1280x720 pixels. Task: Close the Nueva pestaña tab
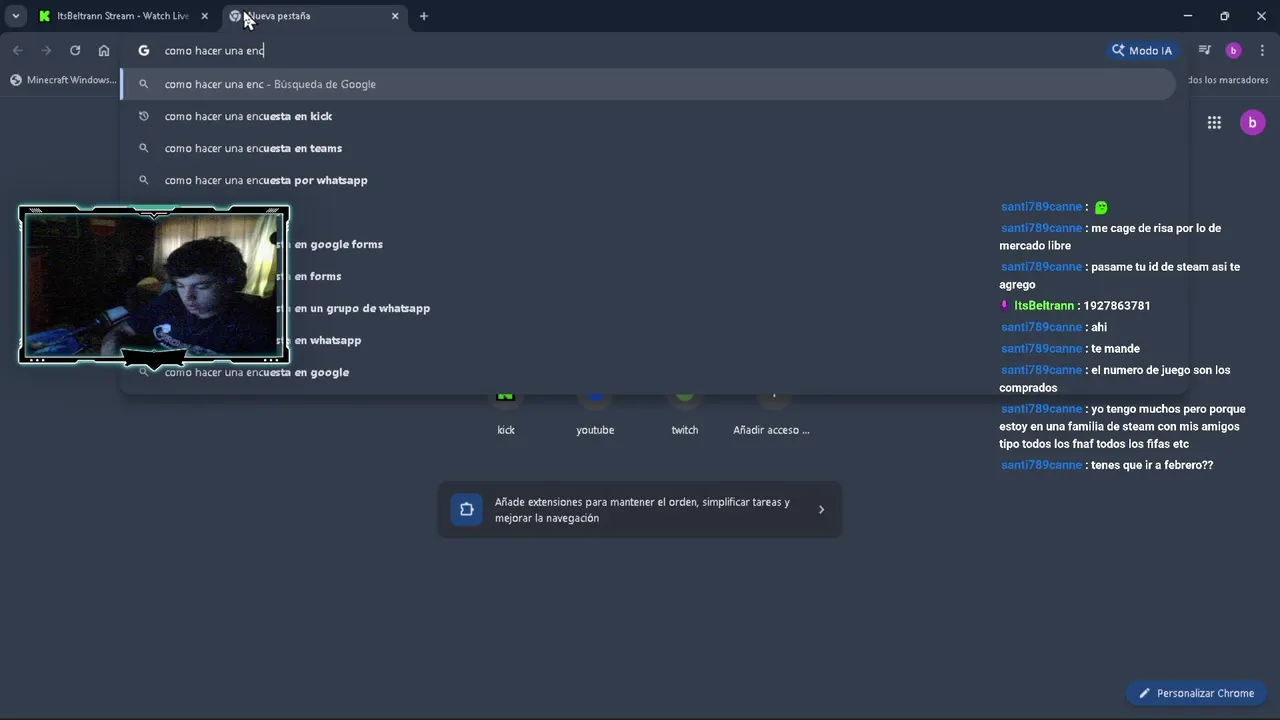tap(395, 16)
